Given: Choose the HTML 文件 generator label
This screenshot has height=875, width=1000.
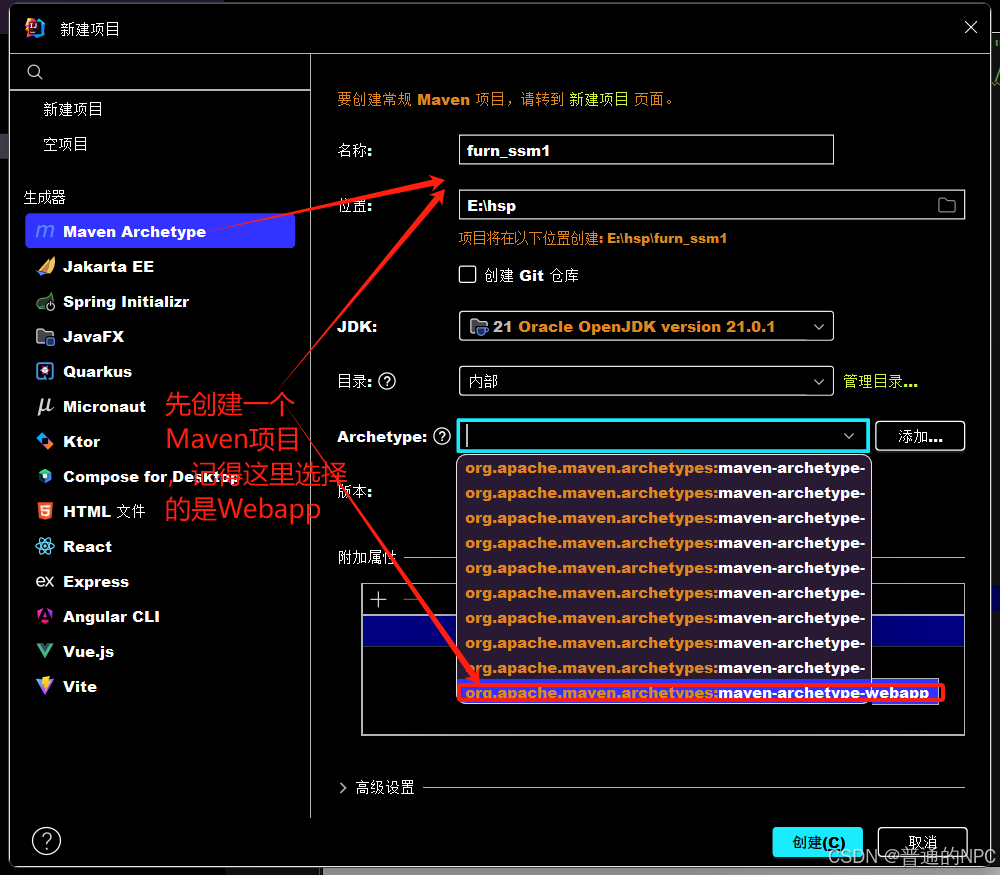Looking at the screenshot, I should point(104,511).
